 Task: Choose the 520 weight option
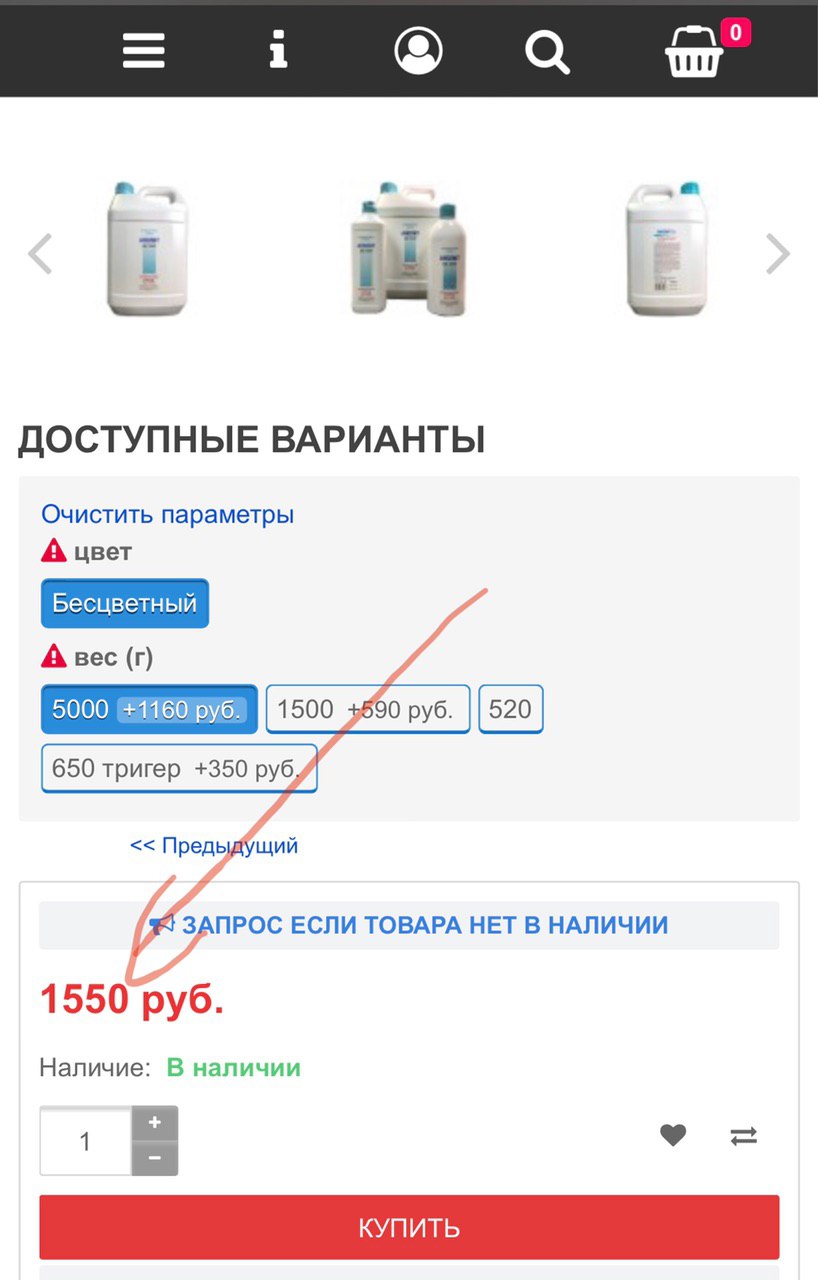point(511,710)
